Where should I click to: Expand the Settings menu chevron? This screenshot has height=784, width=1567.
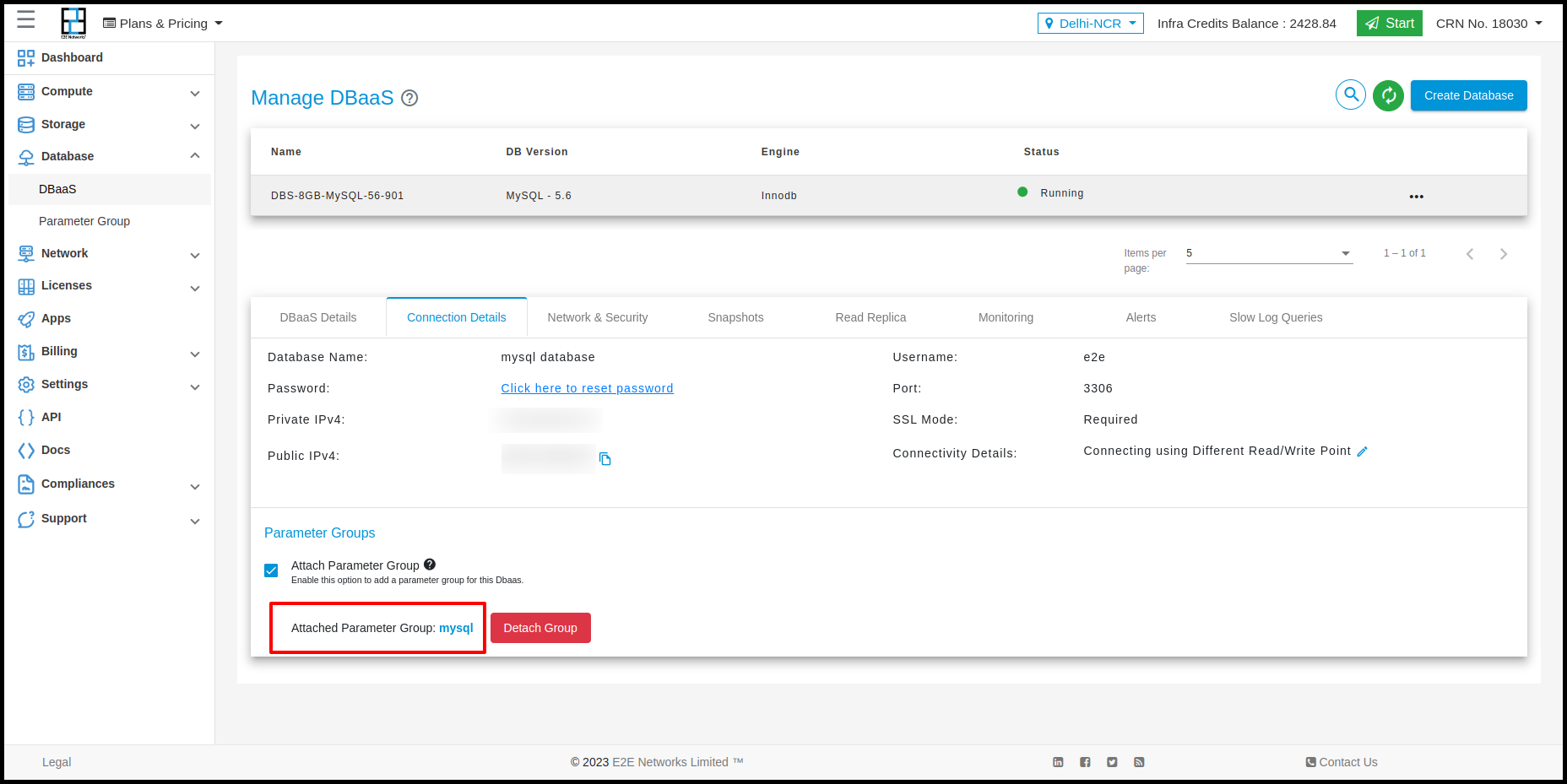click(x=195, y=387)
